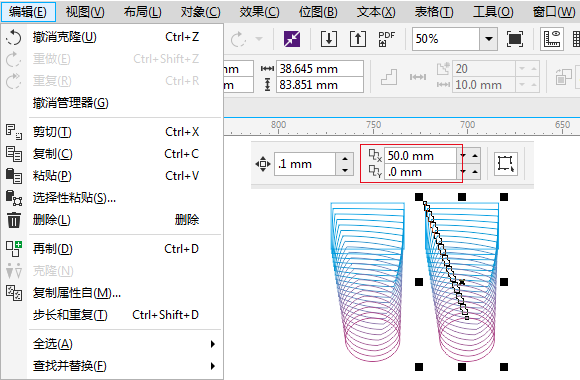Click the Export icon with up arrow

358,38
